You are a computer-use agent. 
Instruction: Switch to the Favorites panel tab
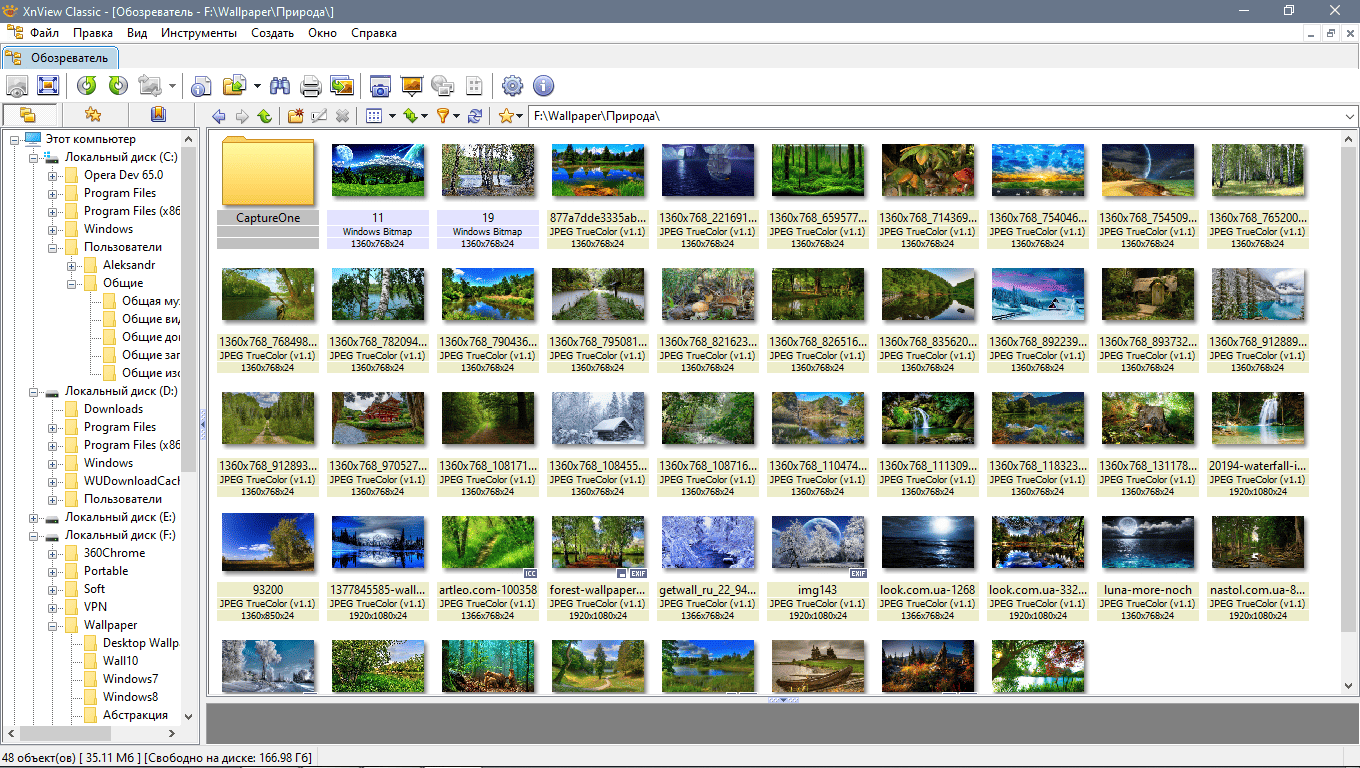(93, 114)
